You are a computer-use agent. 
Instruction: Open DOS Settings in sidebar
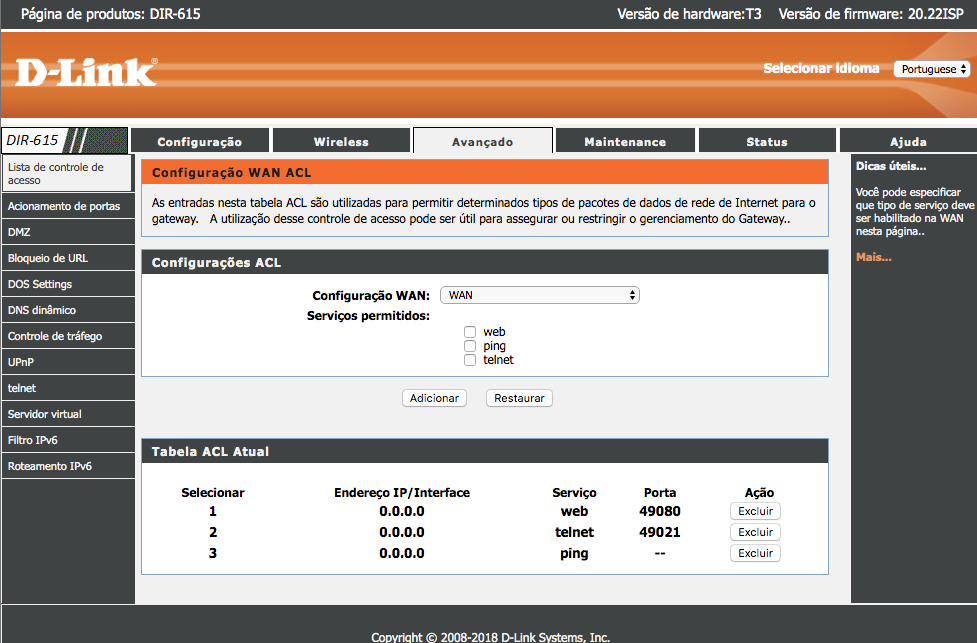tap(68, 284)
